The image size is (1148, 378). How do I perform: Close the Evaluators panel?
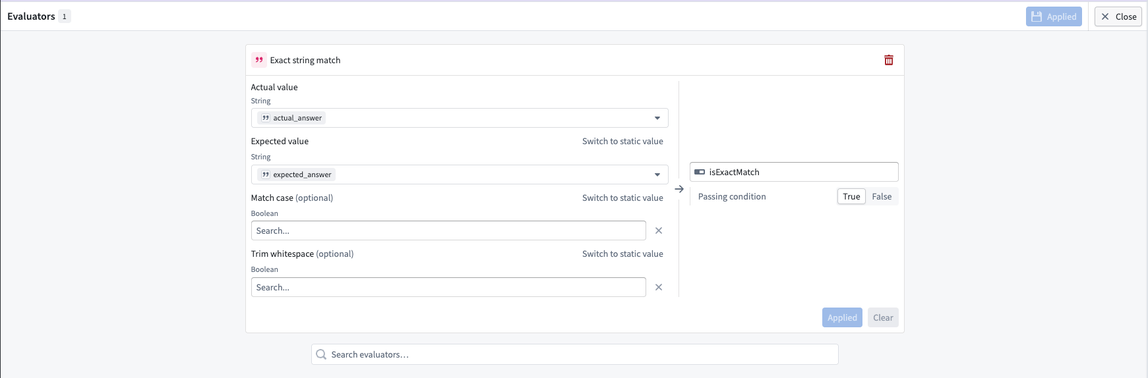pos(1118,17)
